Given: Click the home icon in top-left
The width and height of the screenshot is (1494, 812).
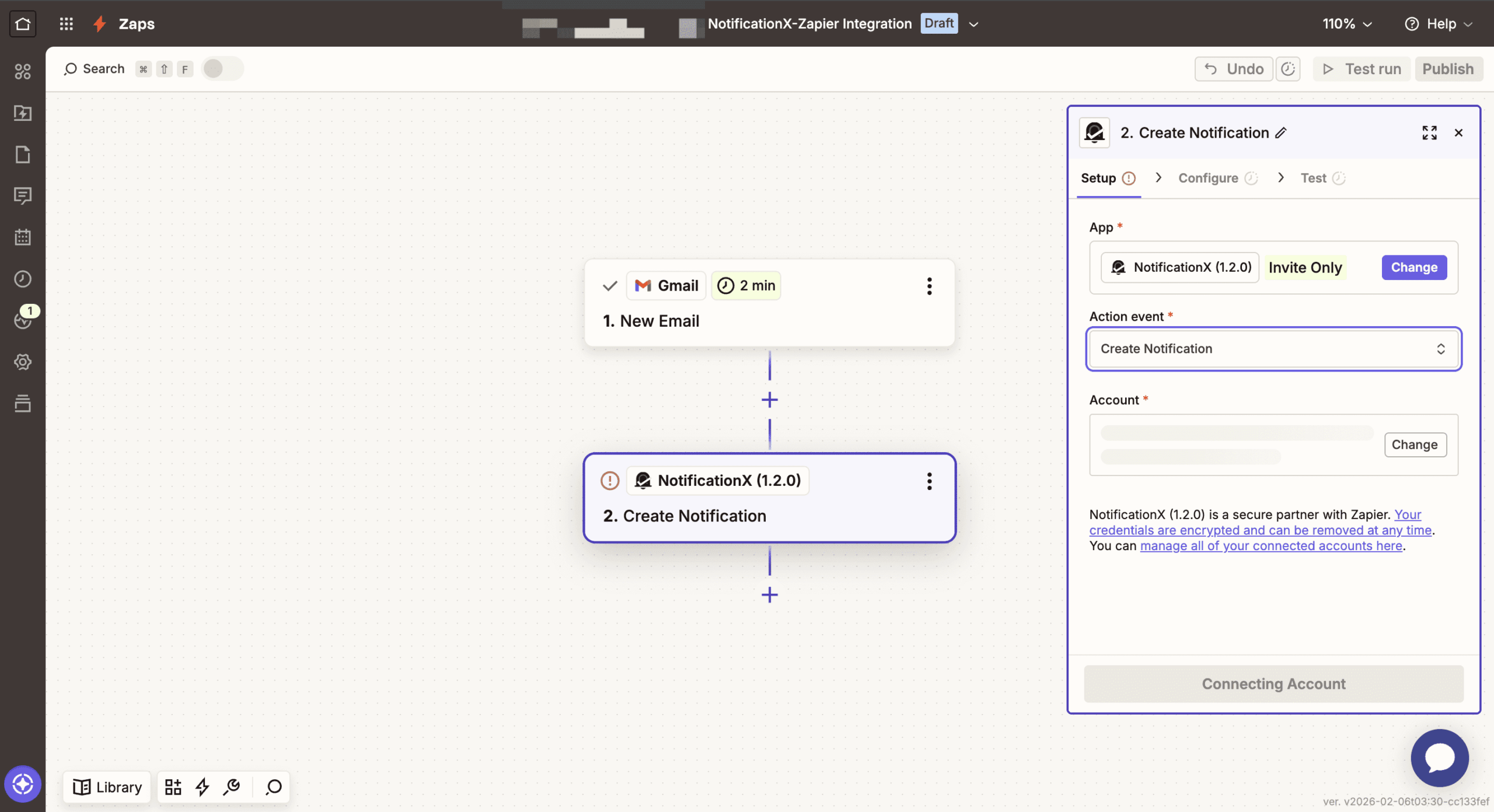Looking at the screenshot, I should [23, 23].
